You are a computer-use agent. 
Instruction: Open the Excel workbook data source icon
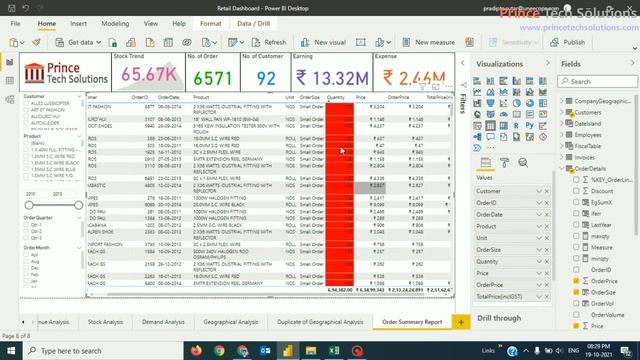[113, 42]
